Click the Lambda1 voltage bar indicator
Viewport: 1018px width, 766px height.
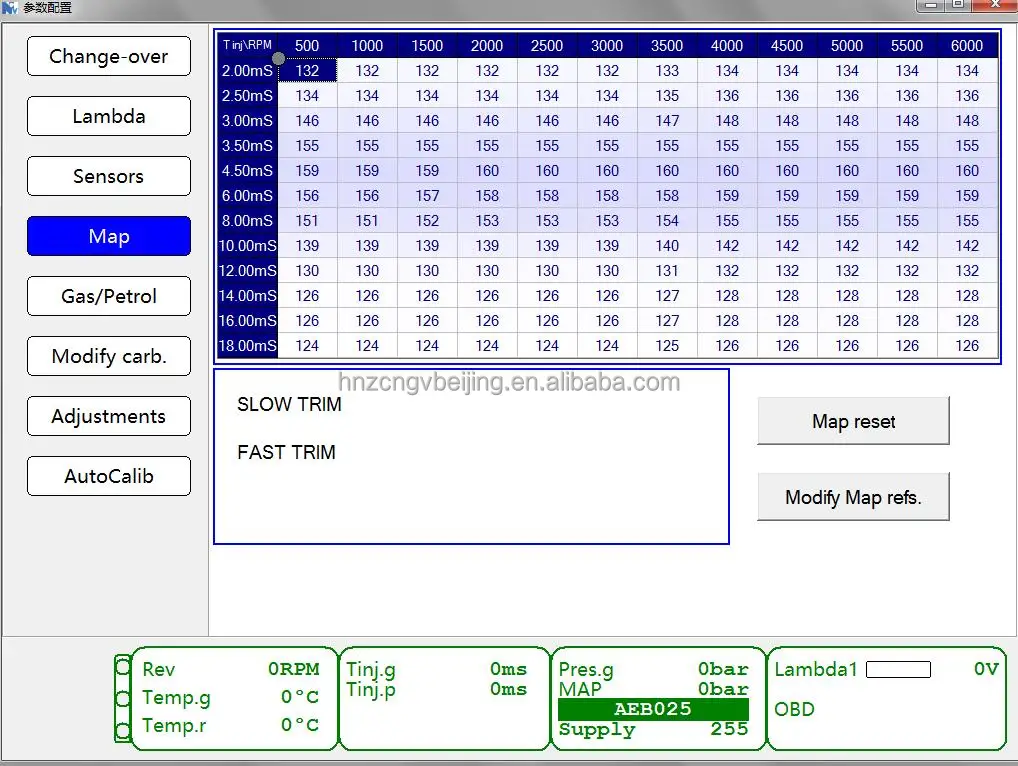(x=899, y=669)
